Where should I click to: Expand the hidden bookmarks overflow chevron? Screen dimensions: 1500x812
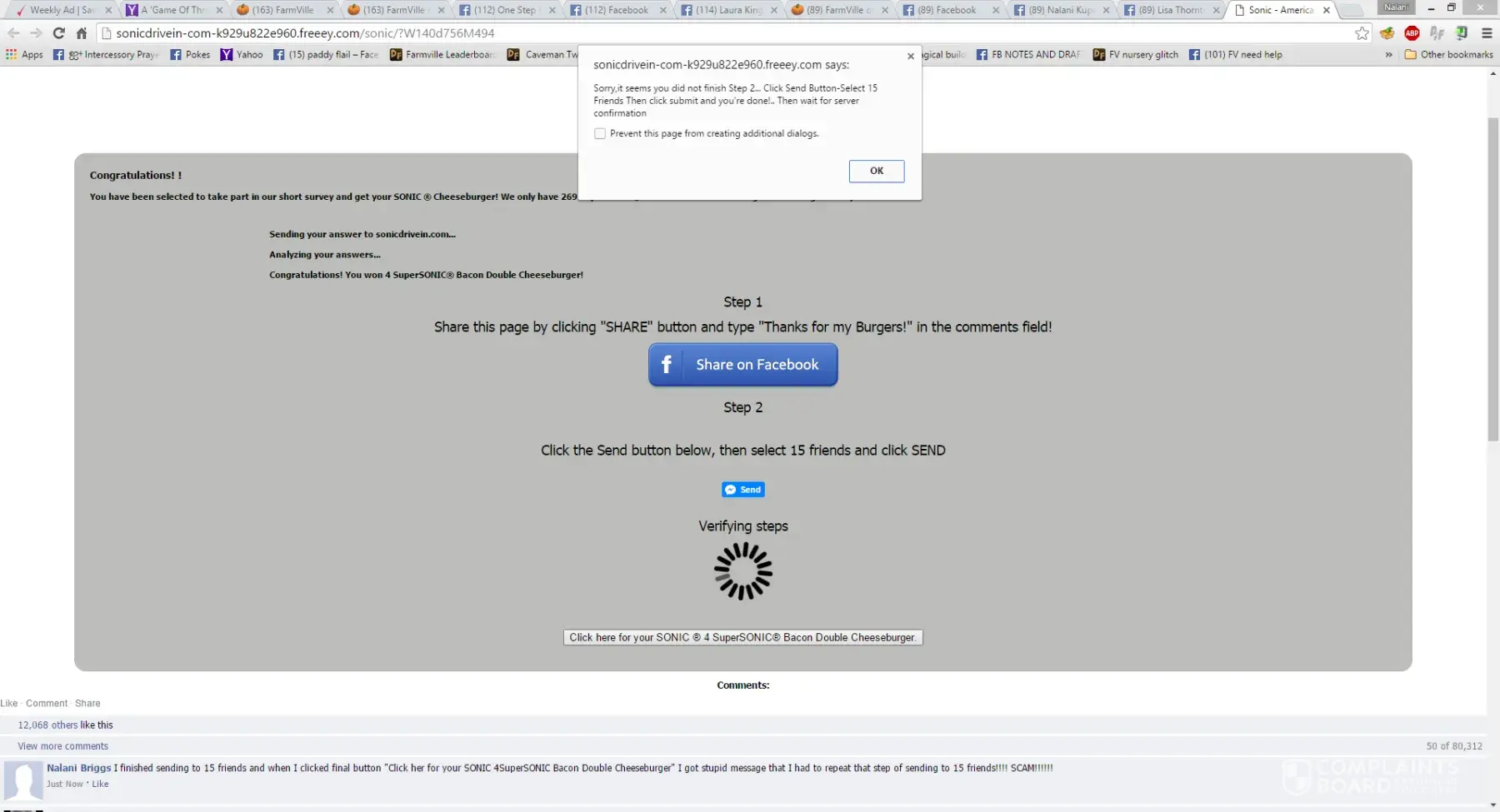1388,55
